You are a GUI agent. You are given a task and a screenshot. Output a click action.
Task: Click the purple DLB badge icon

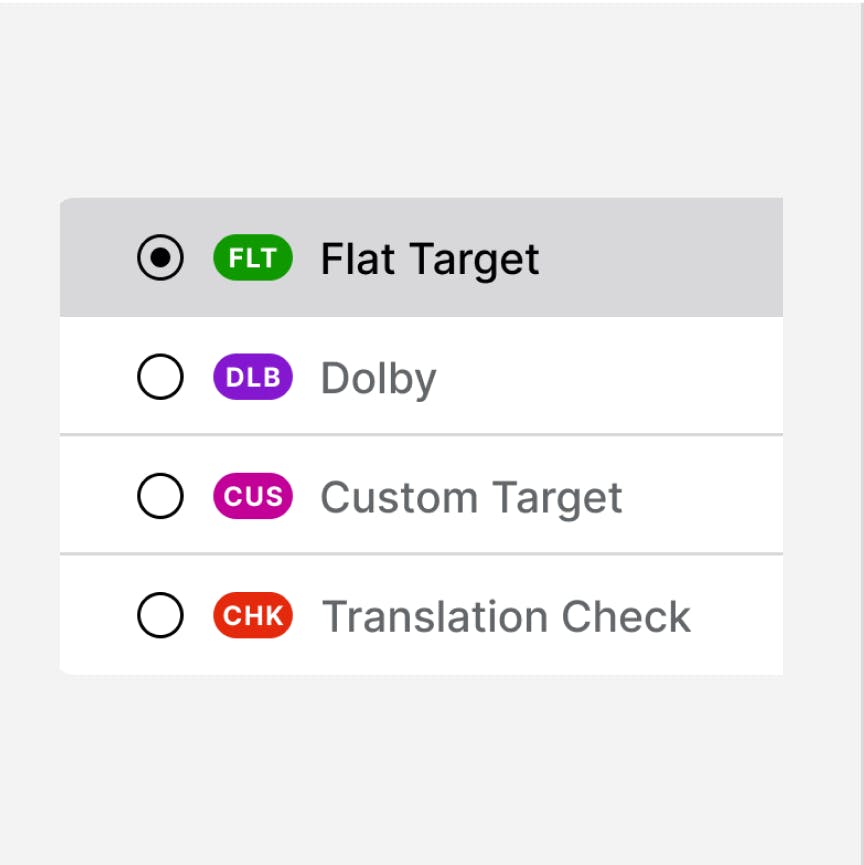(253, 378)
